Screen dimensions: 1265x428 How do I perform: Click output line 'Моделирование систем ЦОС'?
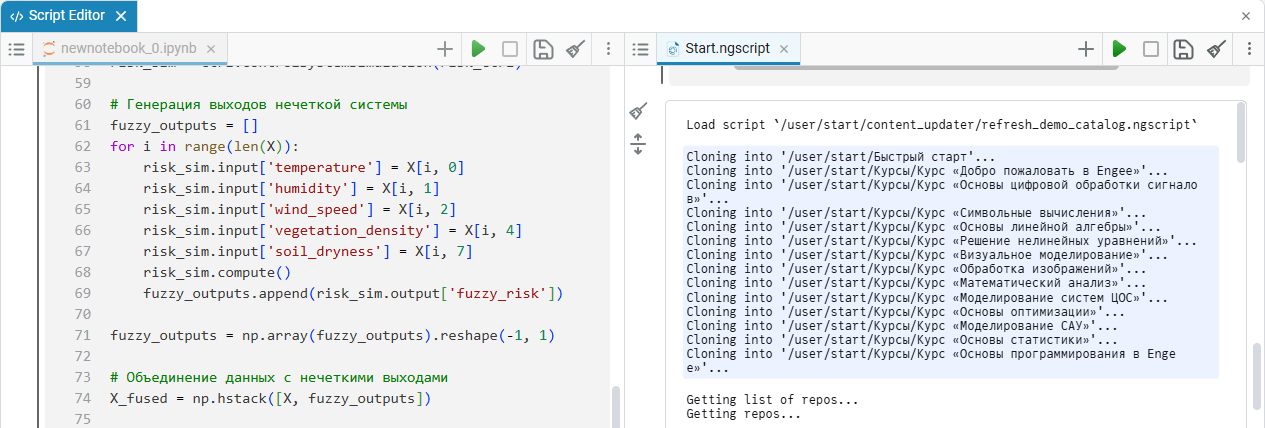click(x=929, y=297)
